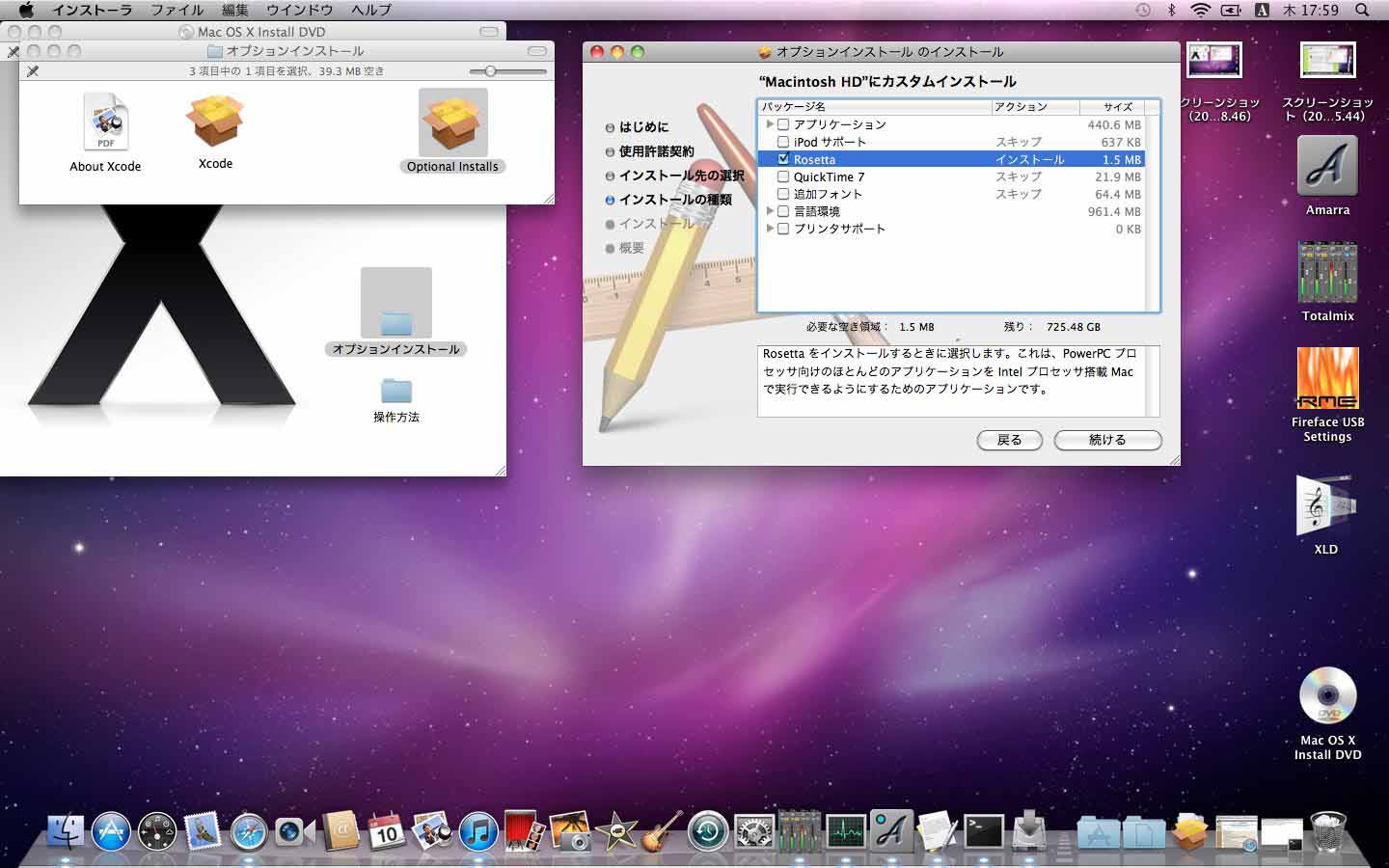Viewport: 1389px width, 868px height.
Task: Open the ヘルプ menu
Action: click(x=371, y=10)
